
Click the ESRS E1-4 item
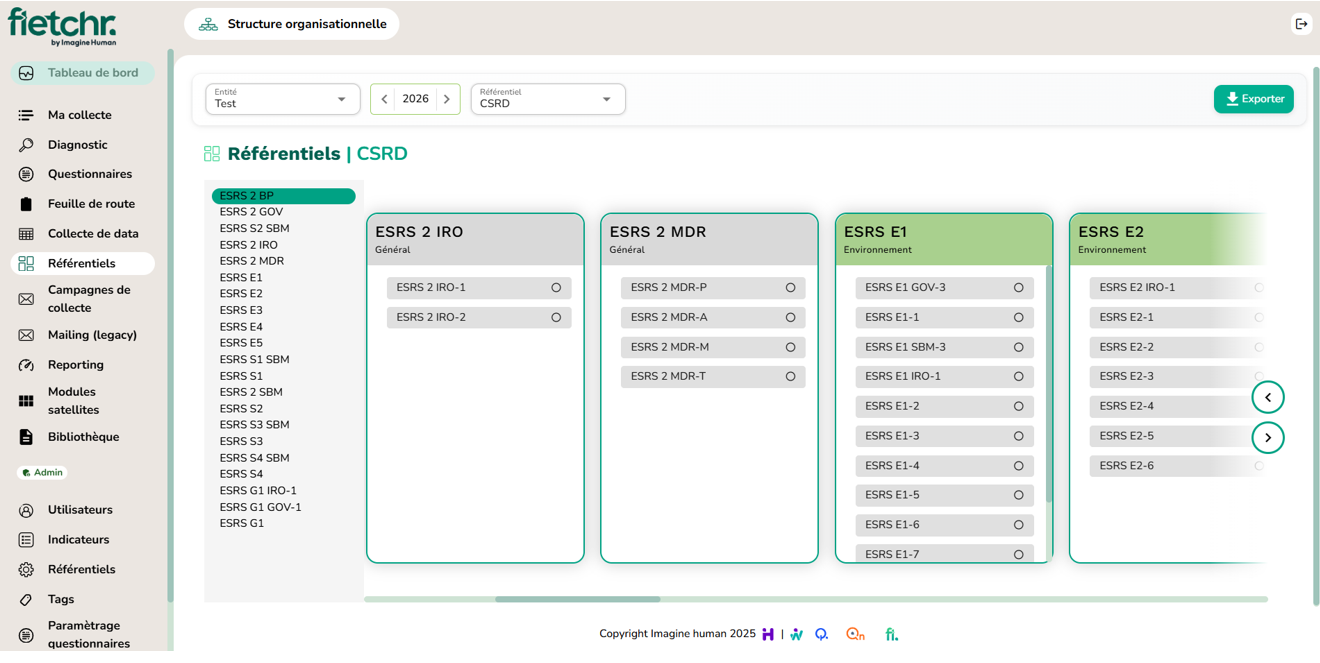tap(944, 466)
